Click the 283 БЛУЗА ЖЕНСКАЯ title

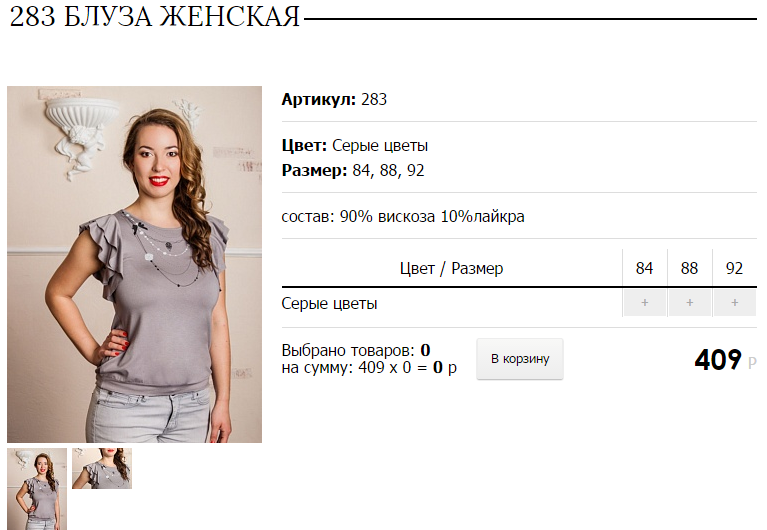[155, 17]
